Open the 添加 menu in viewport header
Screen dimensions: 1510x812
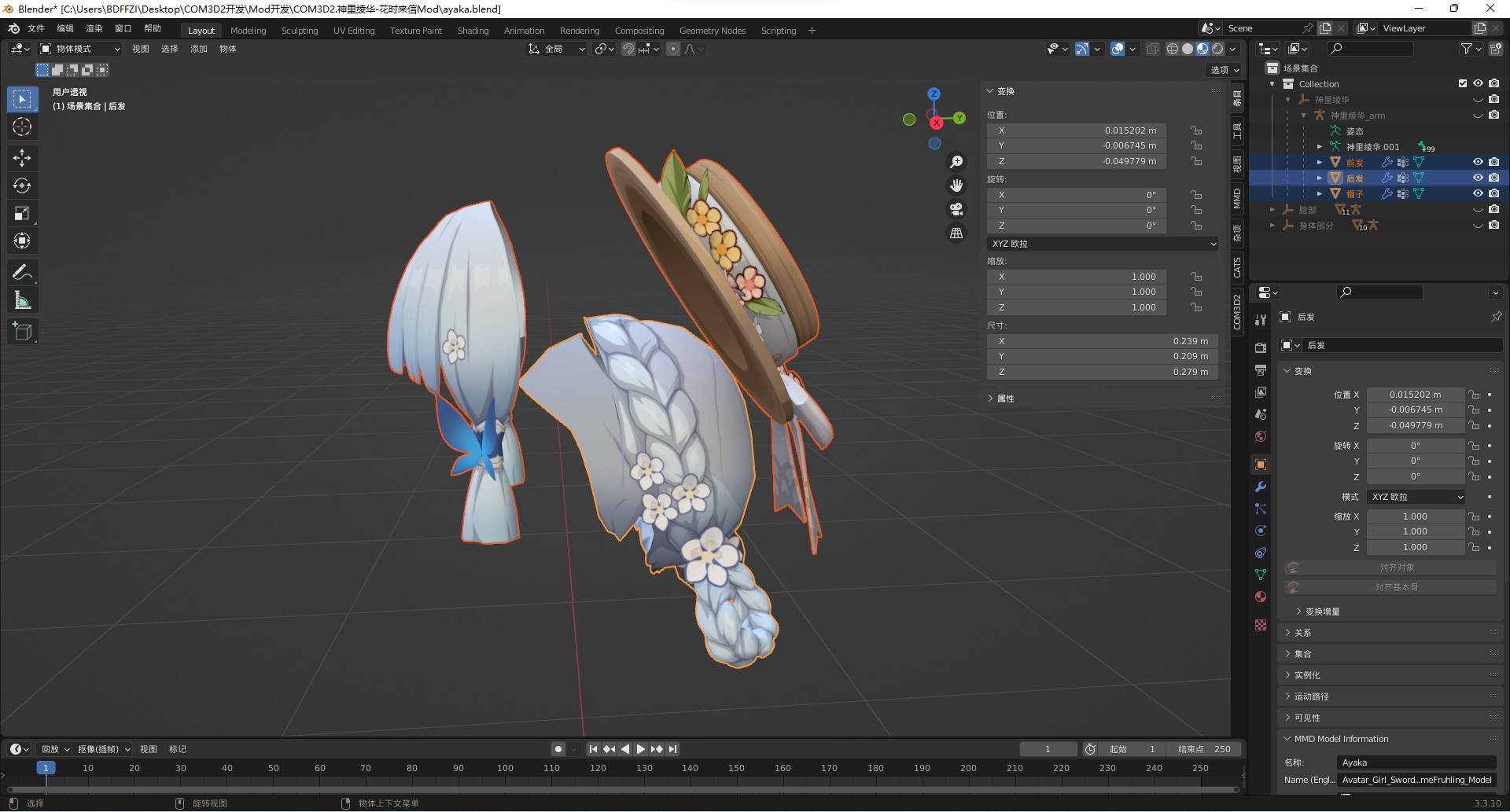pyautogui.click(x=199, y=49)
